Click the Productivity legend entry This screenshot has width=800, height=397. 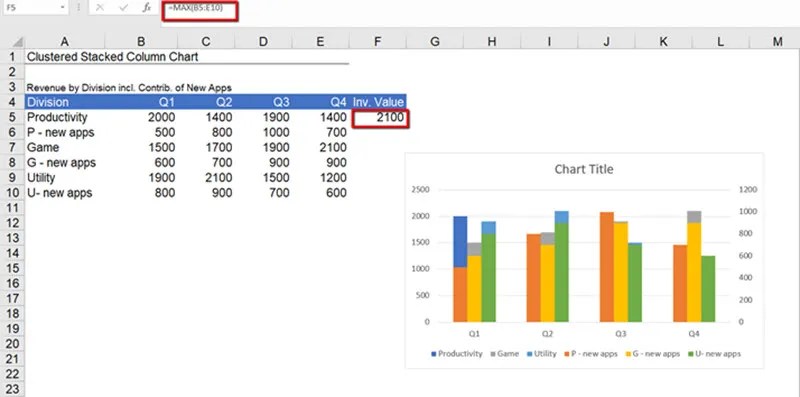click(457, 354)
